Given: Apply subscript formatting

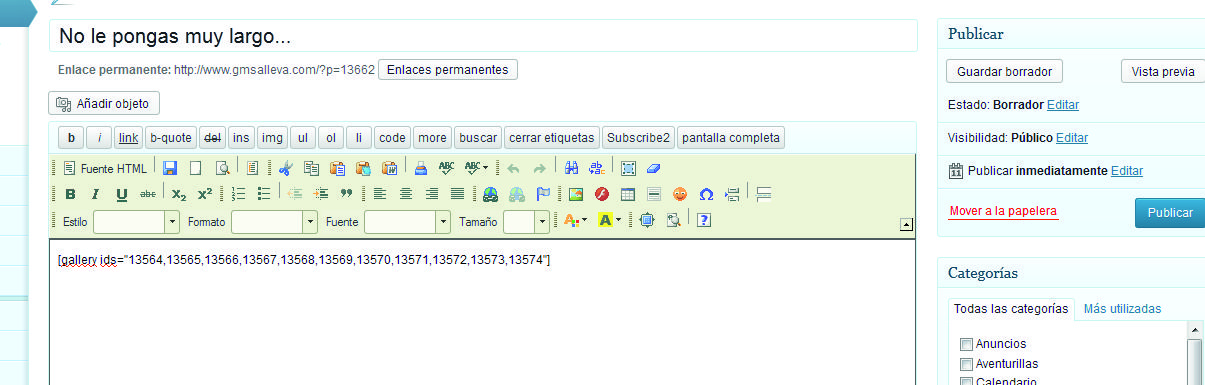Looking at the screenshot, I should 179,194.
